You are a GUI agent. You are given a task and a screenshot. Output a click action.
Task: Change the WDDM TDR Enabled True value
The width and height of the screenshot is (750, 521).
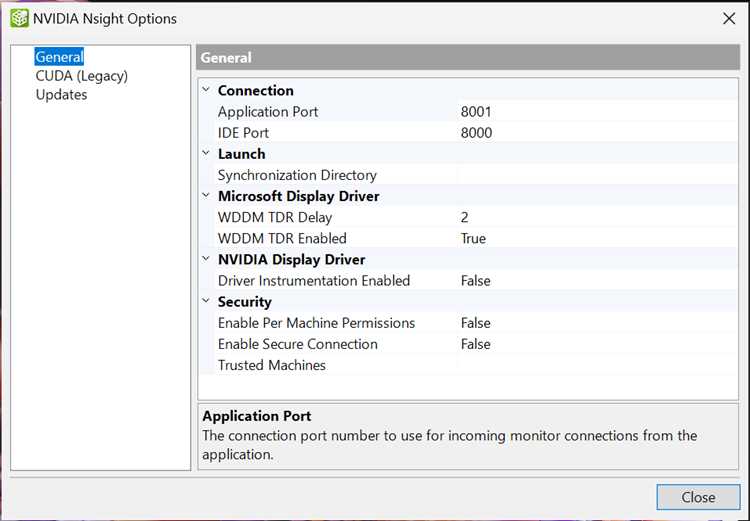point(597,238)
